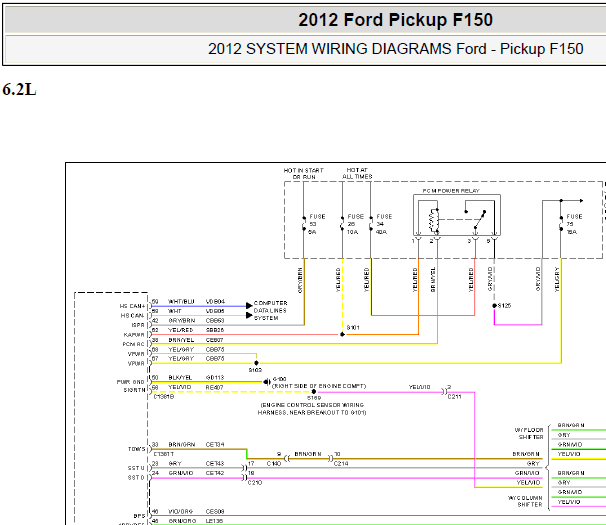Click the 'HS CAN+' pin label
The height and width of the screenshot is (525, 606).
click(132, 306)
